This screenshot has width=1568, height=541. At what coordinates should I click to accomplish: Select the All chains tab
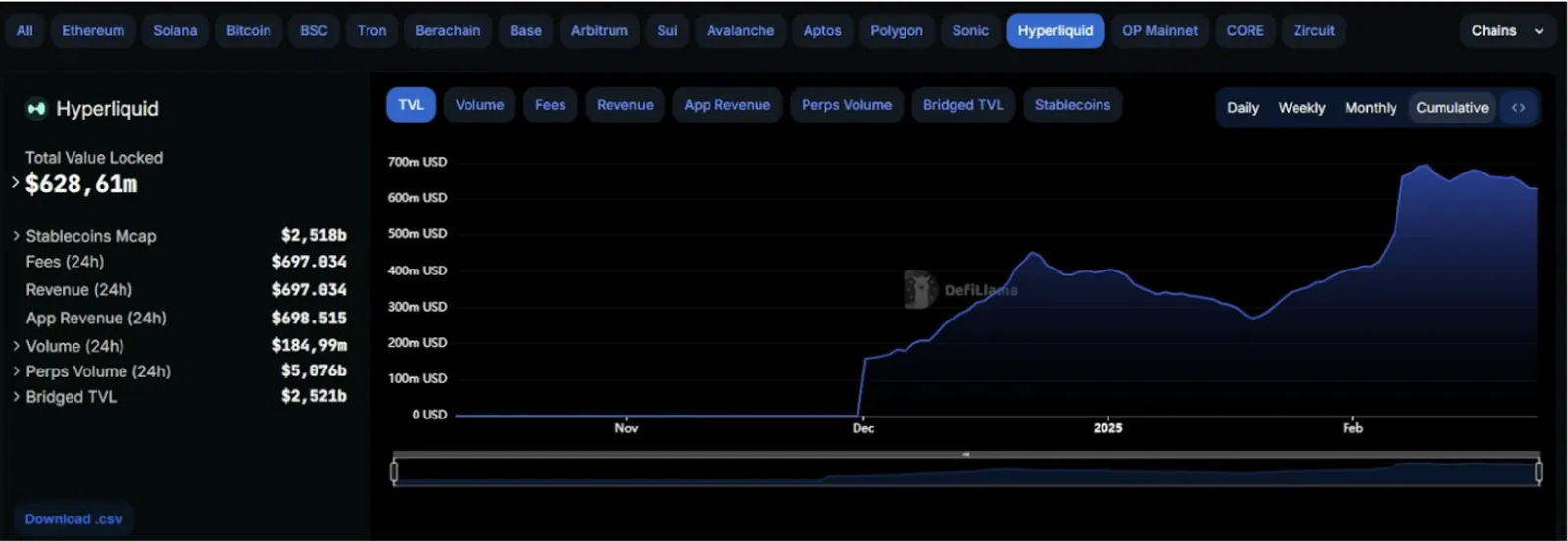click(24, 31)
